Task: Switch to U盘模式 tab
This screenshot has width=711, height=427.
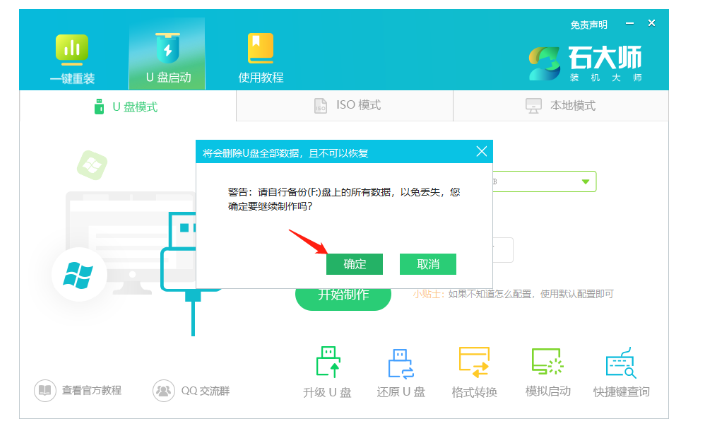Action: (127, 105)
